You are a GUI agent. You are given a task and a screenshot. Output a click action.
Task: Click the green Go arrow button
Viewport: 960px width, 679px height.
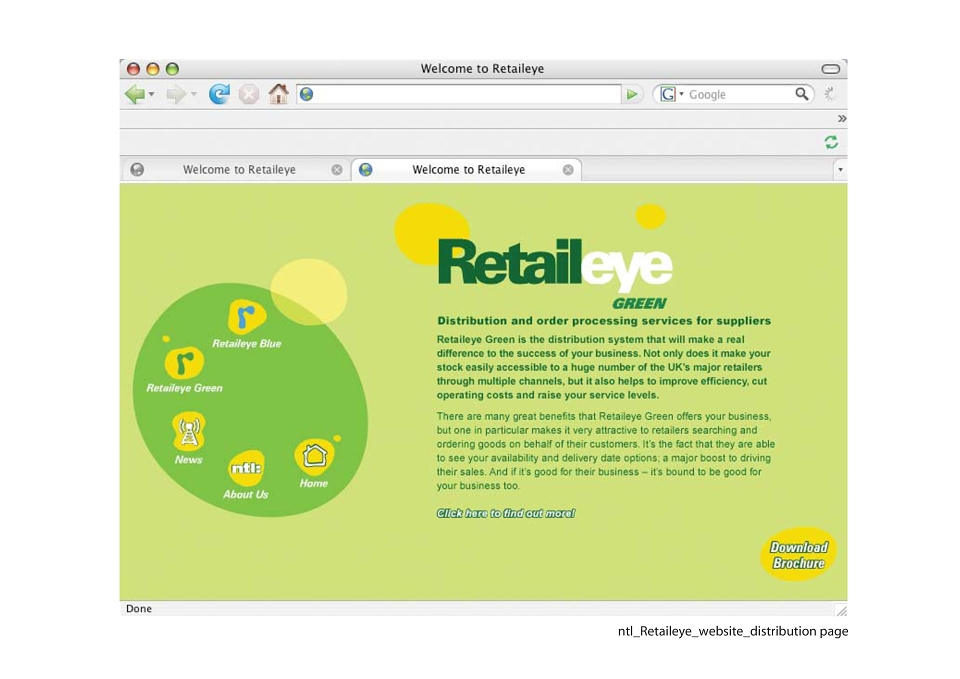(632, 94)
